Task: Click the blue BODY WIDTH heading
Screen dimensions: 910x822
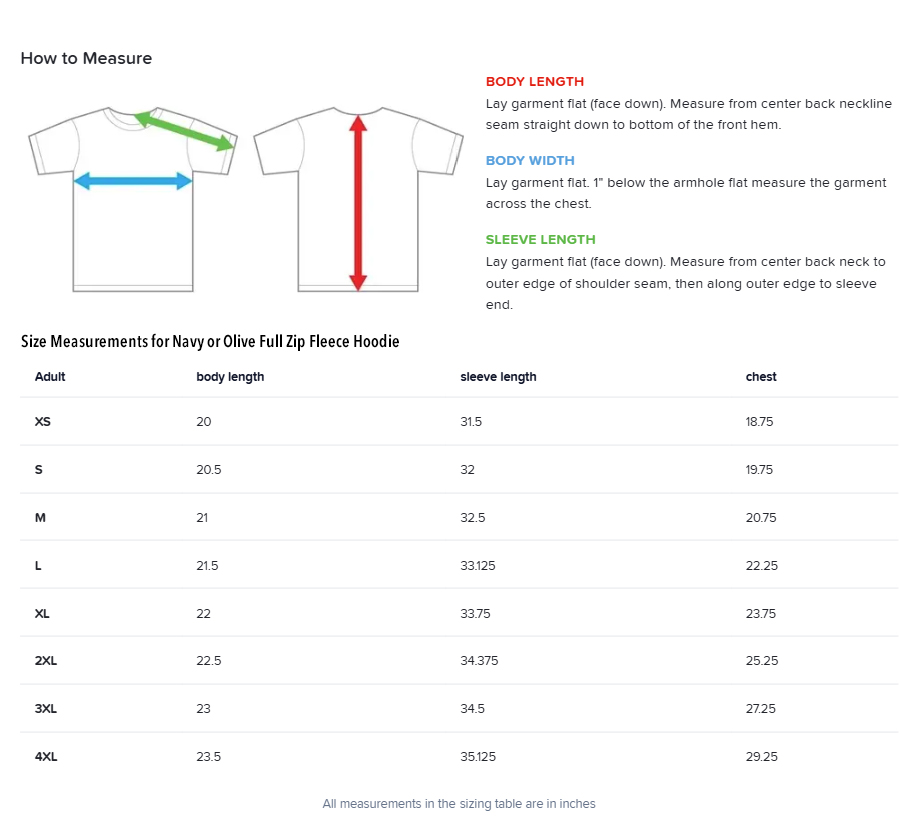Action: (x=530, y=161)
